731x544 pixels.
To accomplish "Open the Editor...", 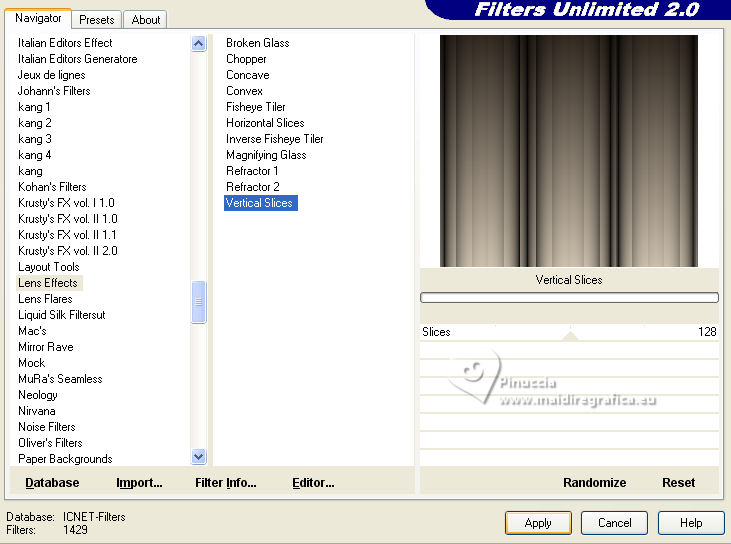I will (x=313, y=482).
